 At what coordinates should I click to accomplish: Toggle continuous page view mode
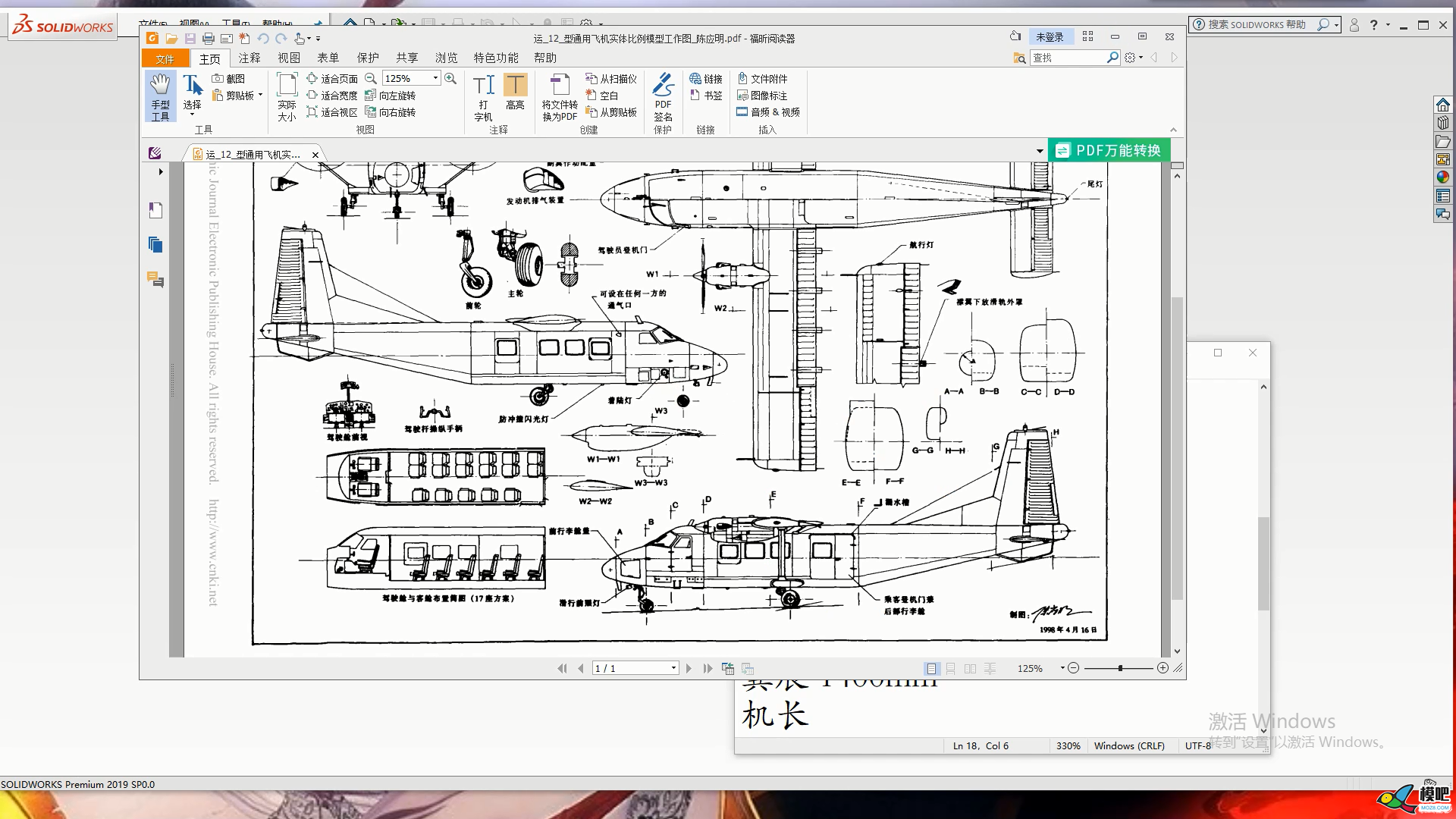click(x=950, y=668)
